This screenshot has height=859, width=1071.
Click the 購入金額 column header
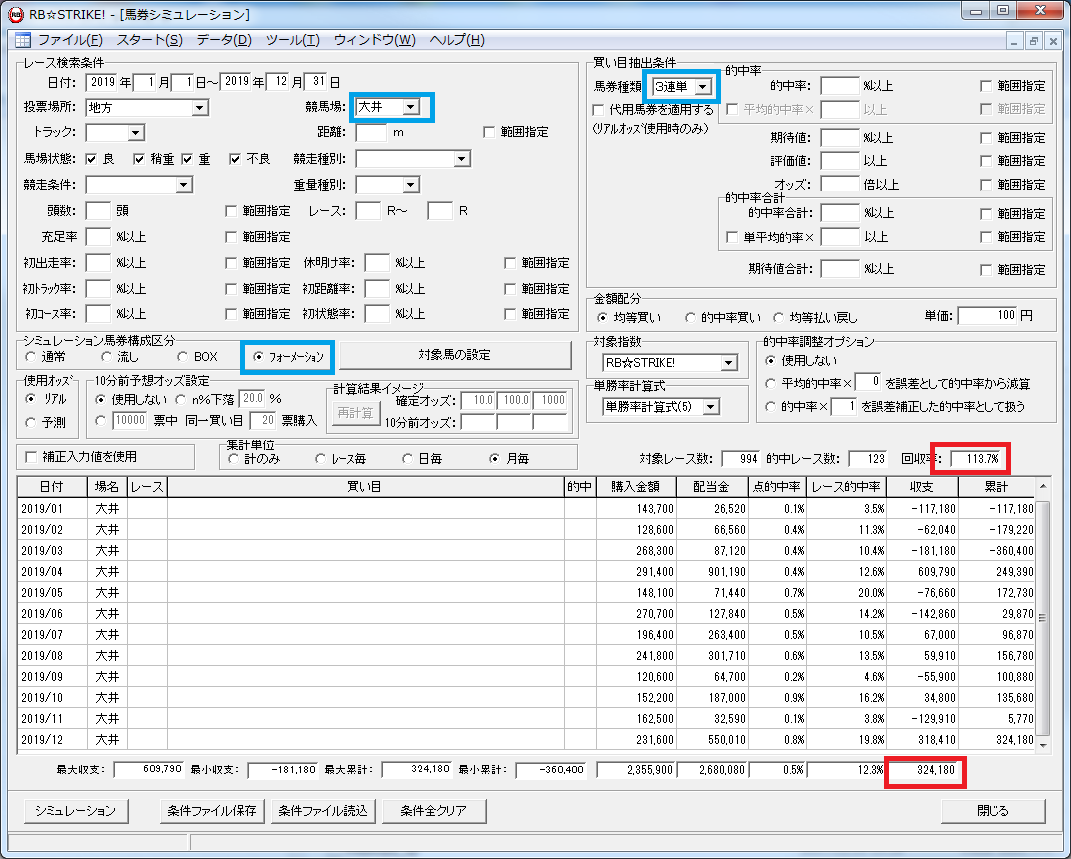(636, 487)
